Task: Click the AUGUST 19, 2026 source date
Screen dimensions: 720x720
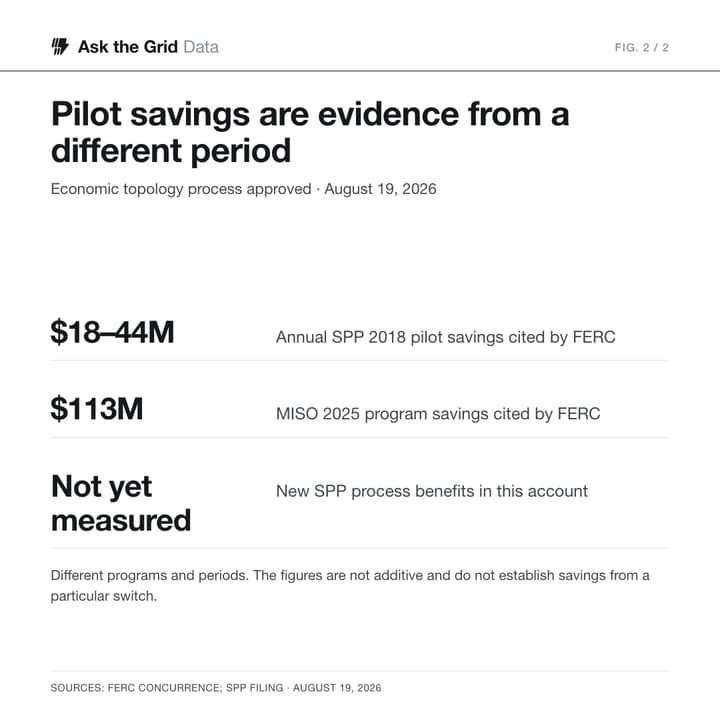Action: 337,688
